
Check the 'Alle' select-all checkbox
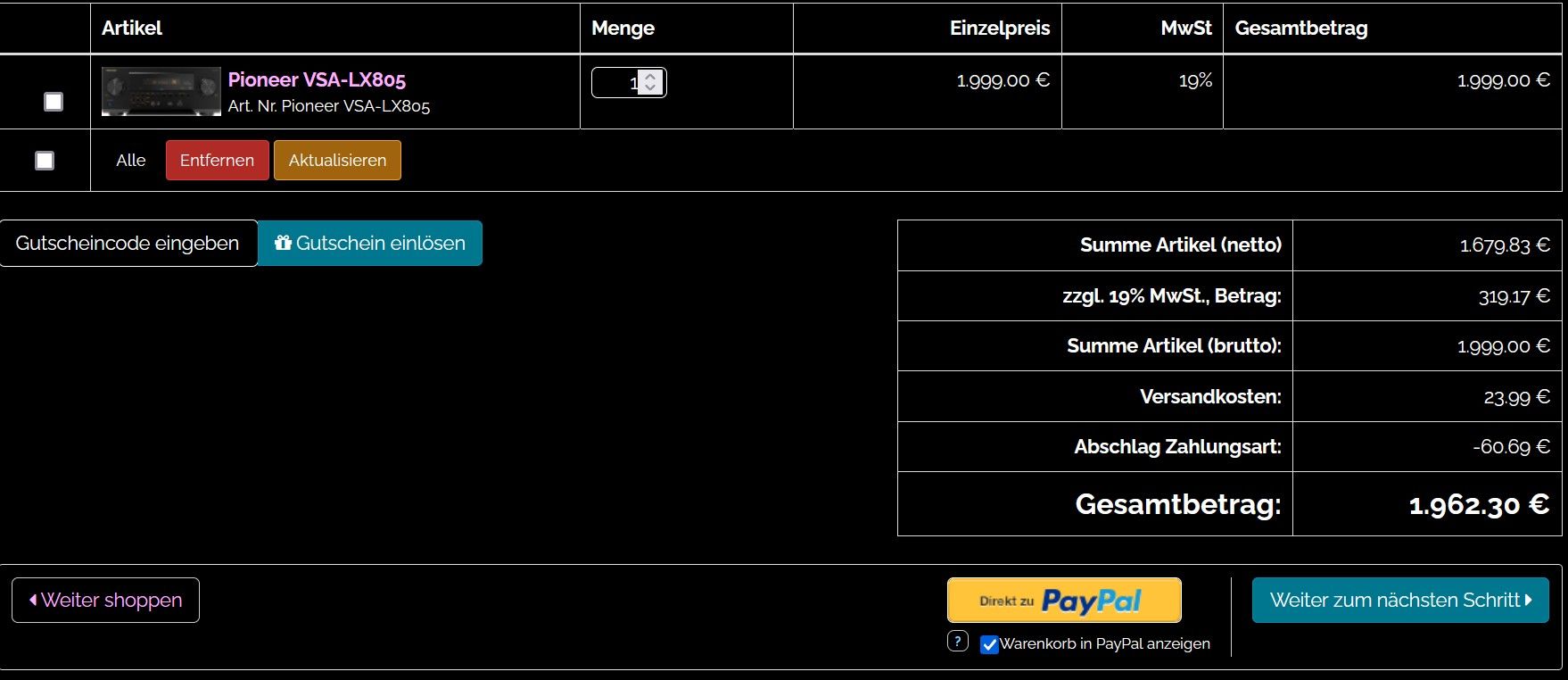[45, 161]
